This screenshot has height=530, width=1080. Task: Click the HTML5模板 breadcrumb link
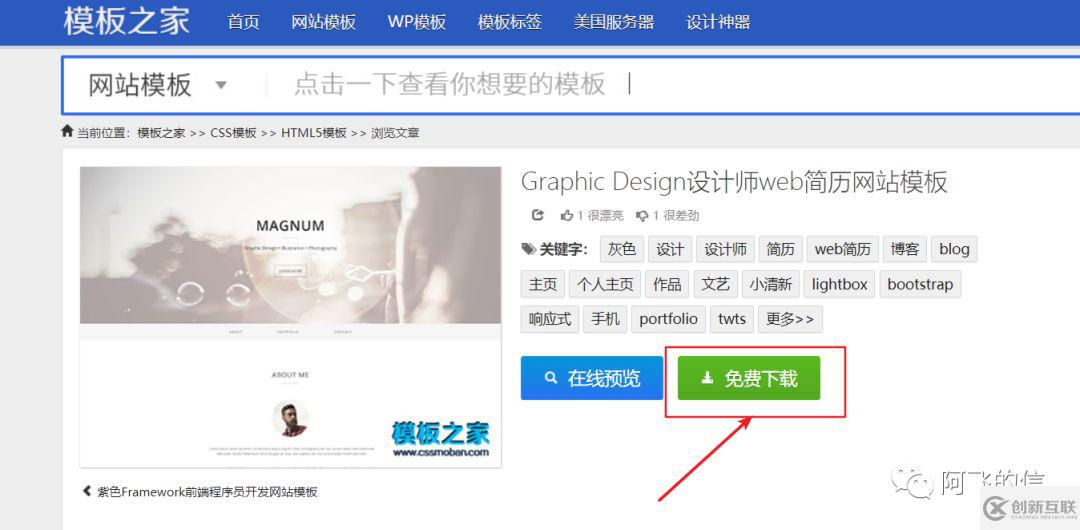(x=313, y=133)
